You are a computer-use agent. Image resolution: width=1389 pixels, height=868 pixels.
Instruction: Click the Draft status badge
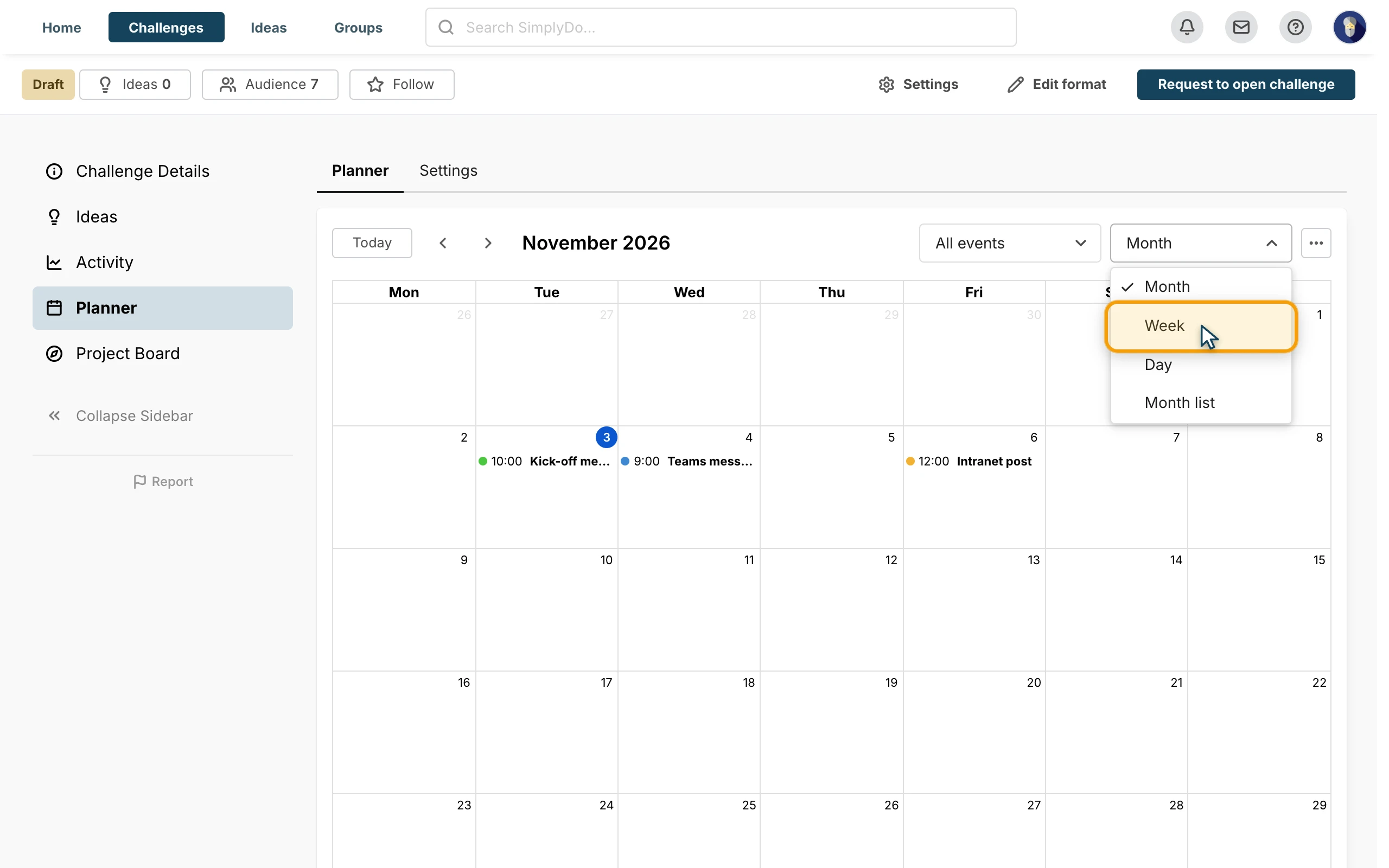pos(48,85)
